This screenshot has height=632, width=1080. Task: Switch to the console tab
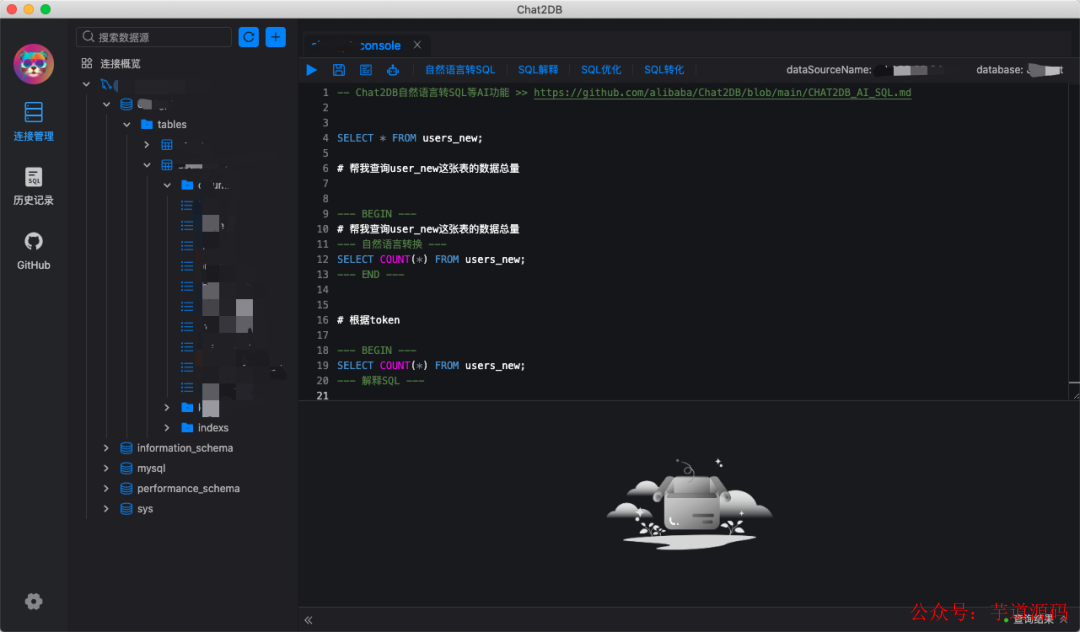click(x=370, y=44)
